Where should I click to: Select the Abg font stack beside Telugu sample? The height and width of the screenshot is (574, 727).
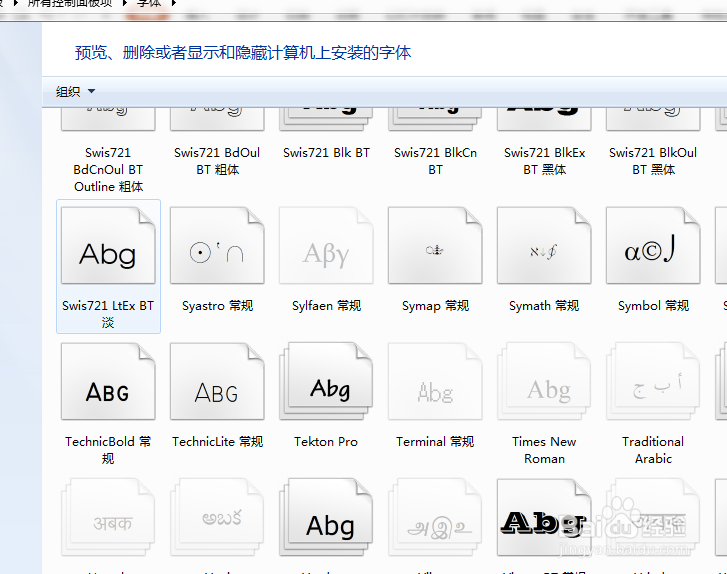pyautogui.click(x=326, y=517)
